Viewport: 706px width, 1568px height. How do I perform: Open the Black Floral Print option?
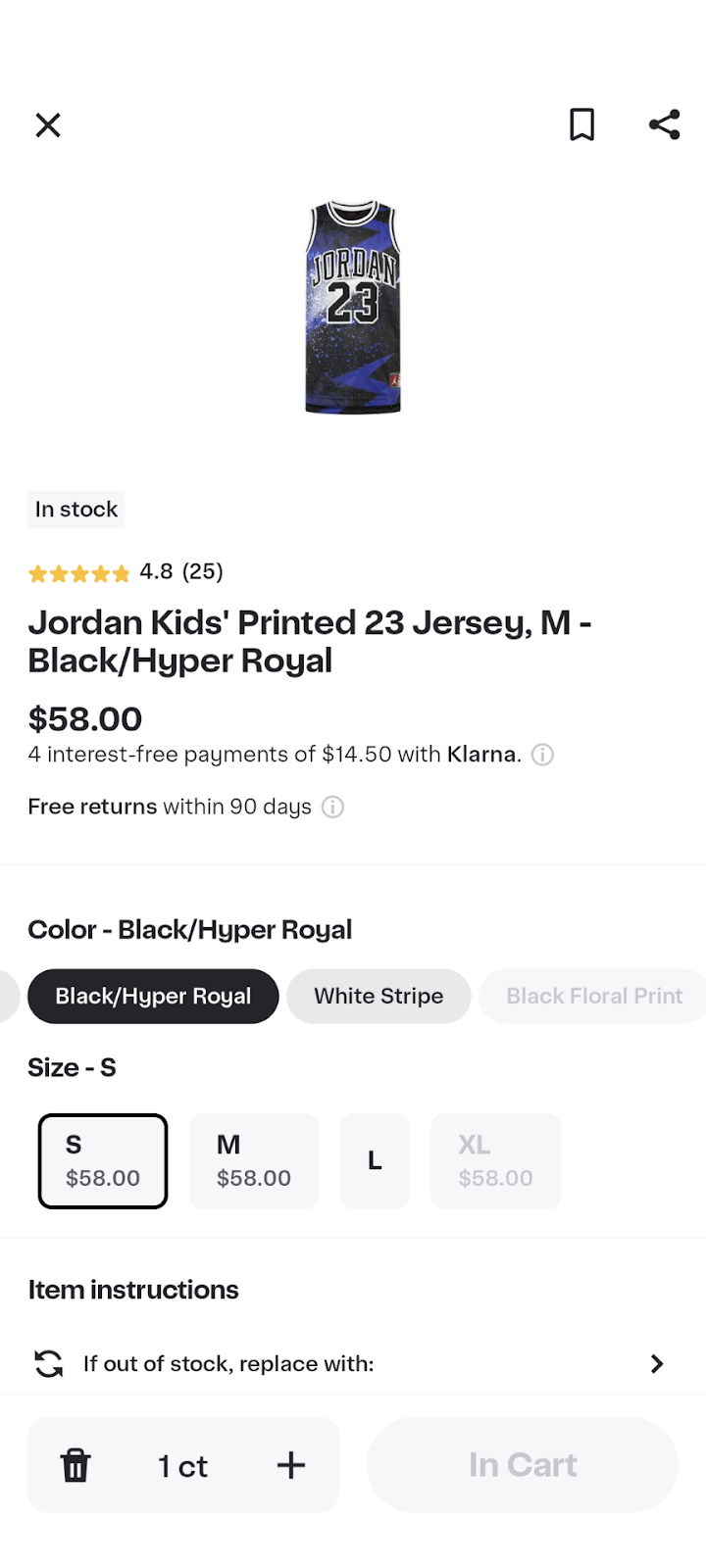tap(593, 996)
